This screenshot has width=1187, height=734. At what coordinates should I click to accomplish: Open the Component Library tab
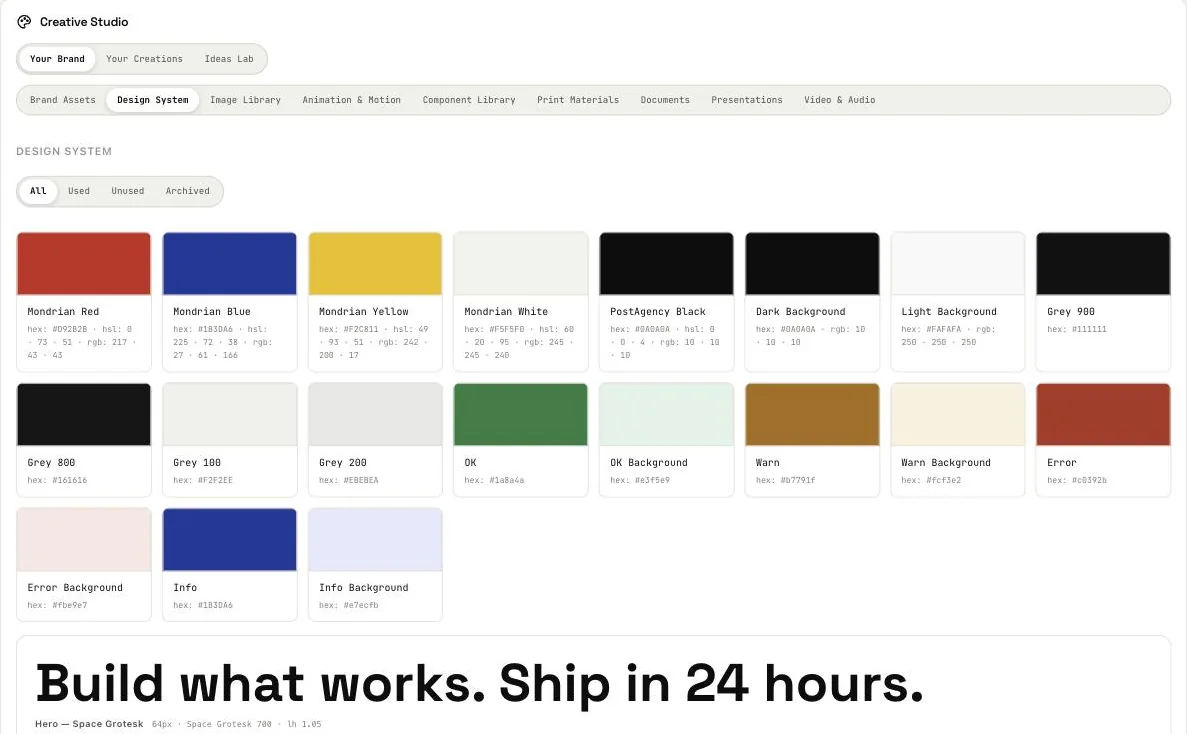tap(469, 100)
